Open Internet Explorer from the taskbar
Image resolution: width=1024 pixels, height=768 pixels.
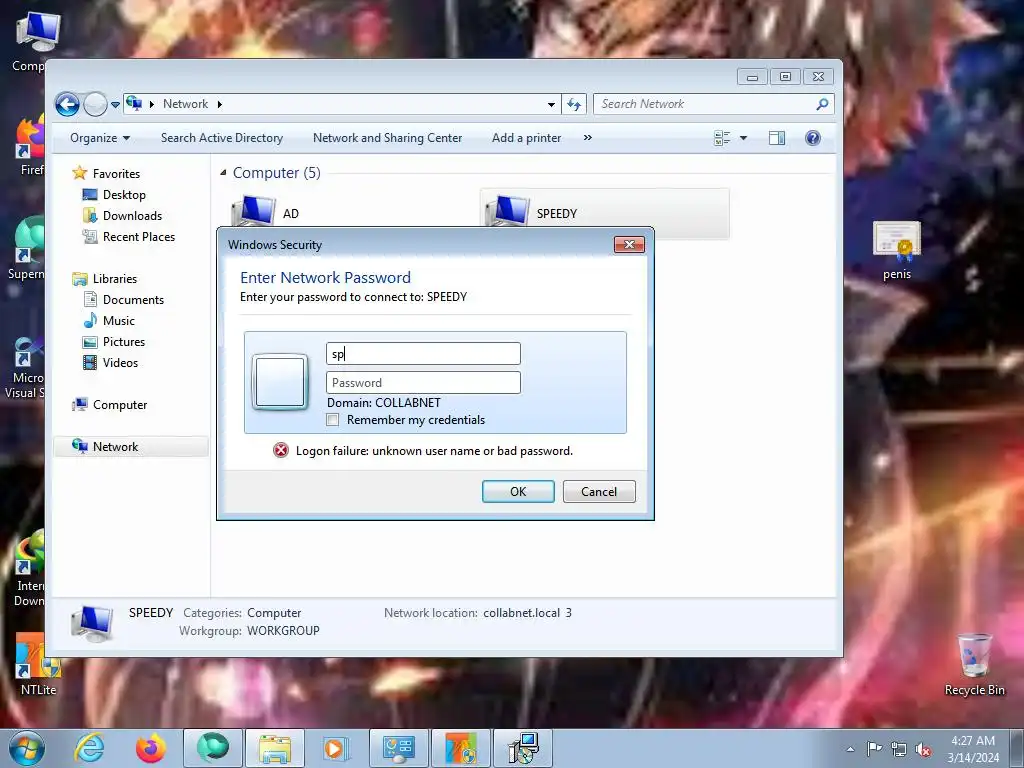pyautogui.click(x=89, y=748)
